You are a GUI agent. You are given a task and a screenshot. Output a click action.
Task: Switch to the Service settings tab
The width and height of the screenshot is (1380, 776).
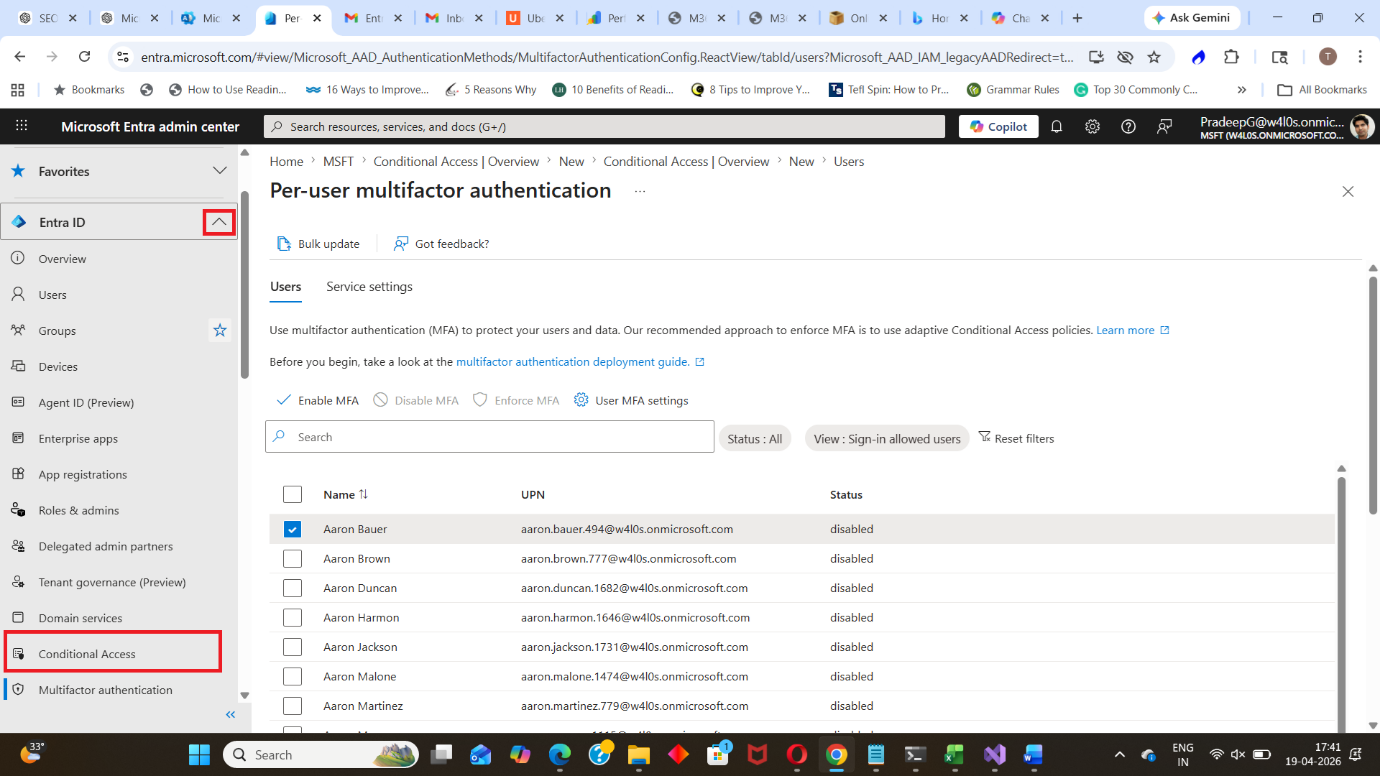[369, 287]
